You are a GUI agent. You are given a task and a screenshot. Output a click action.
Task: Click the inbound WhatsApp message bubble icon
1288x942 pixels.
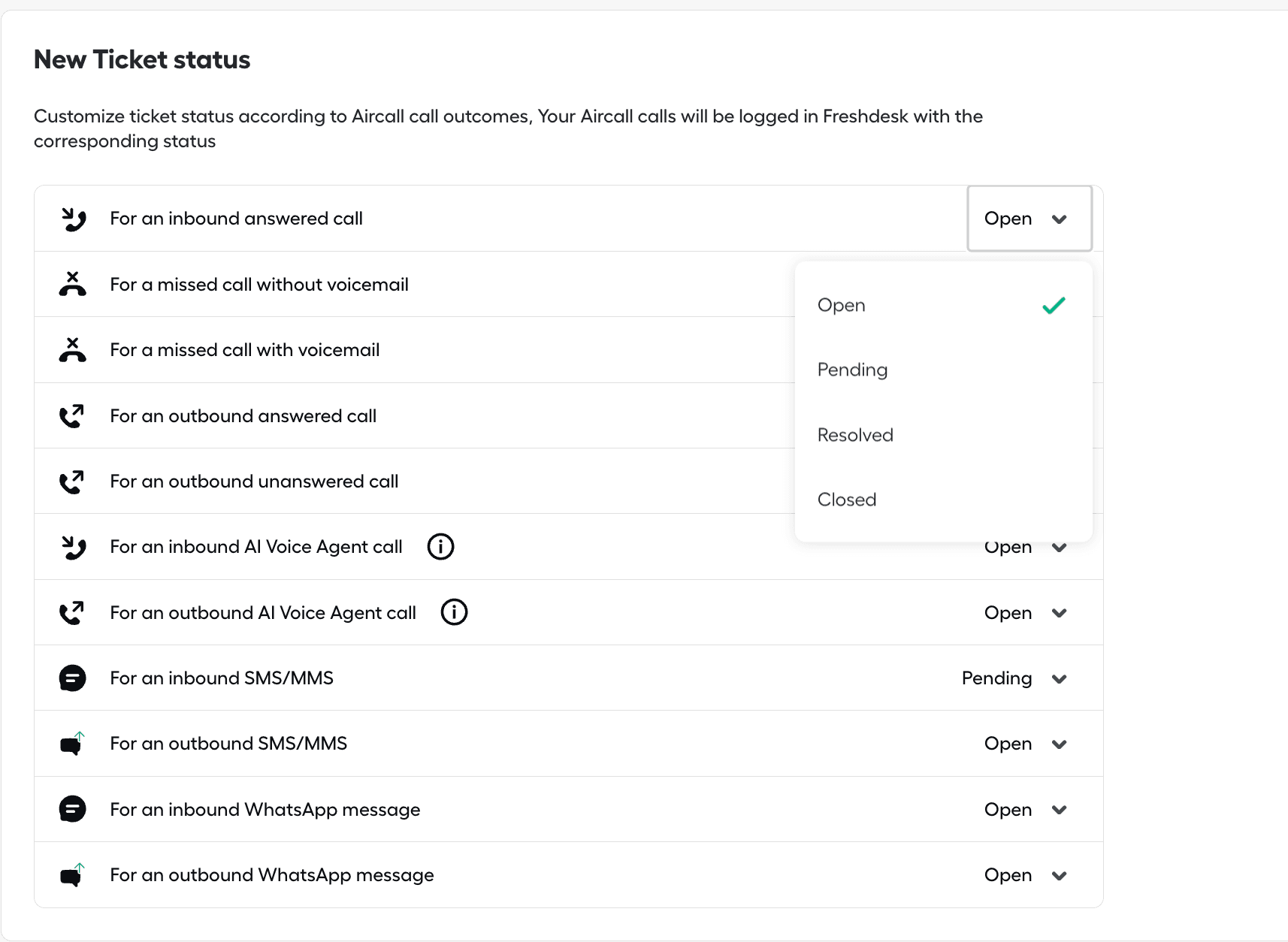pos(73,809)
